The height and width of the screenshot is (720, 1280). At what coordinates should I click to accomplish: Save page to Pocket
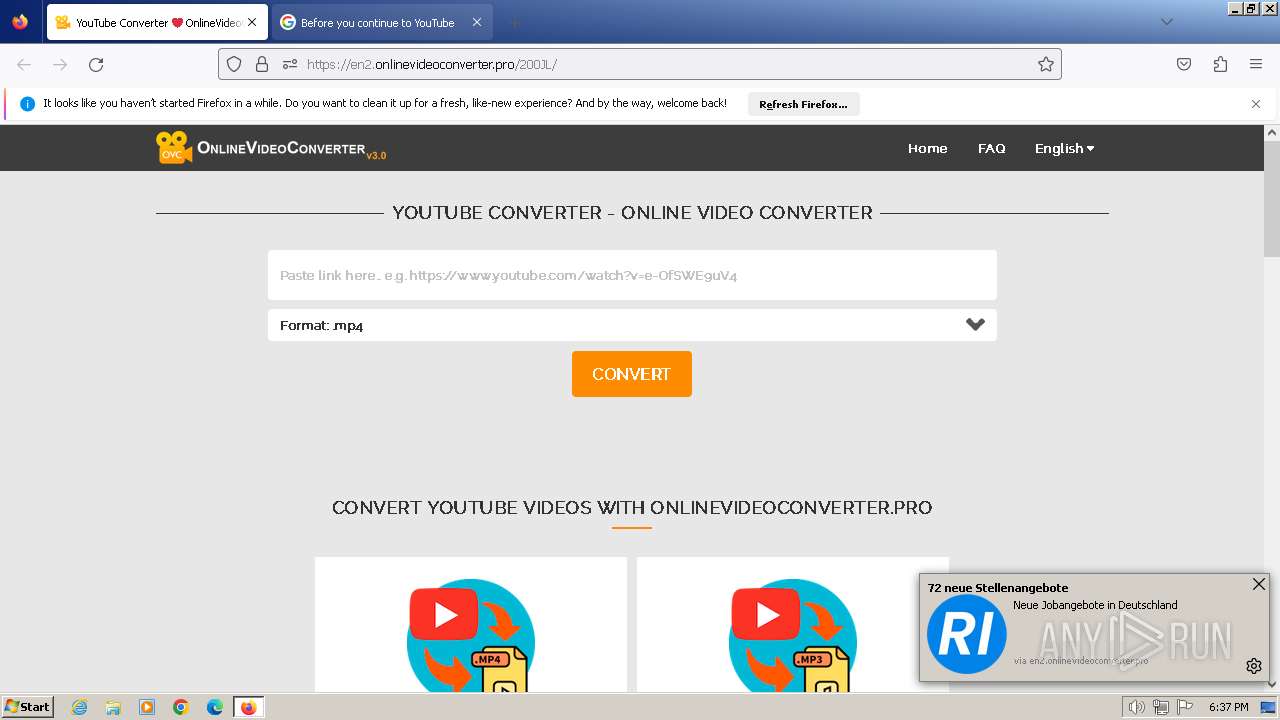pos(1184,64)
